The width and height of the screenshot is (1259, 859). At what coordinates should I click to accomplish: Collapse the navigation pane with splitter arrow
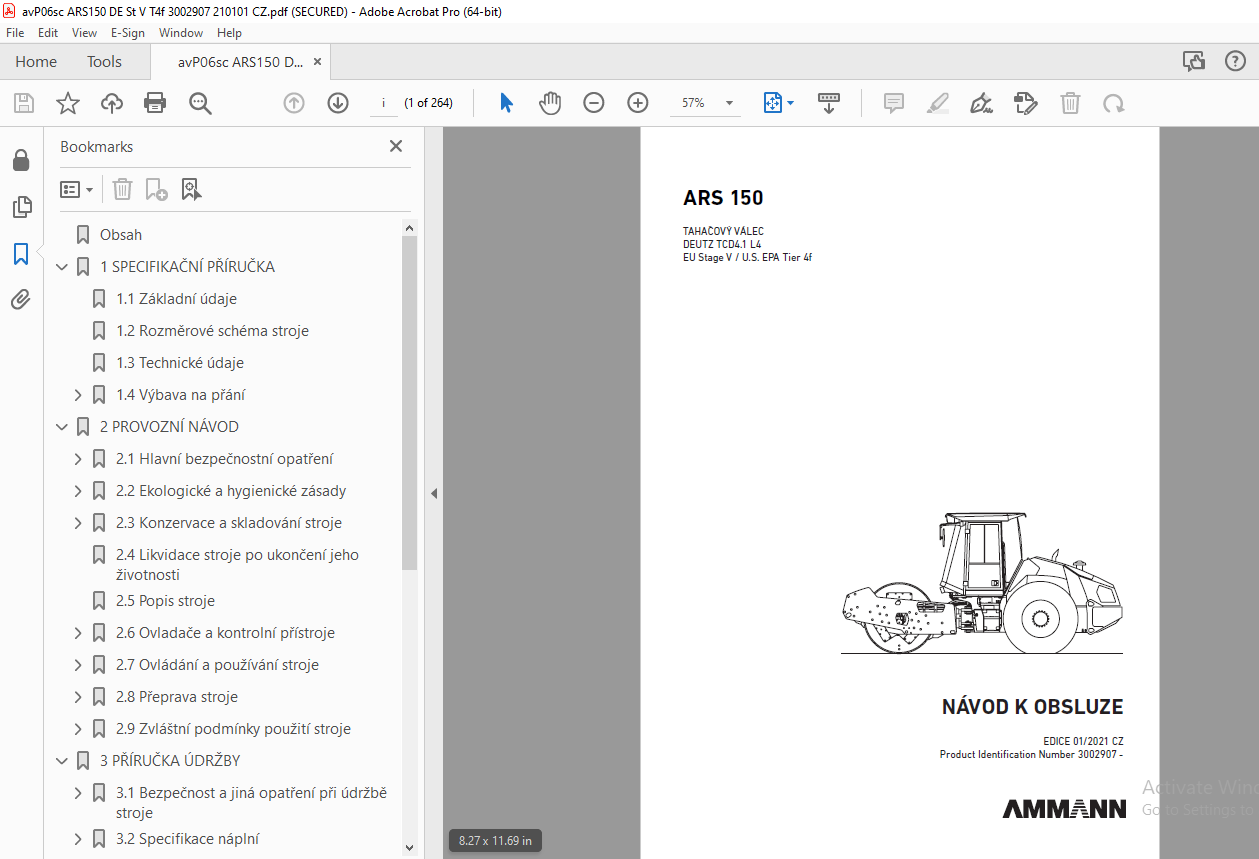click(434, 493)
